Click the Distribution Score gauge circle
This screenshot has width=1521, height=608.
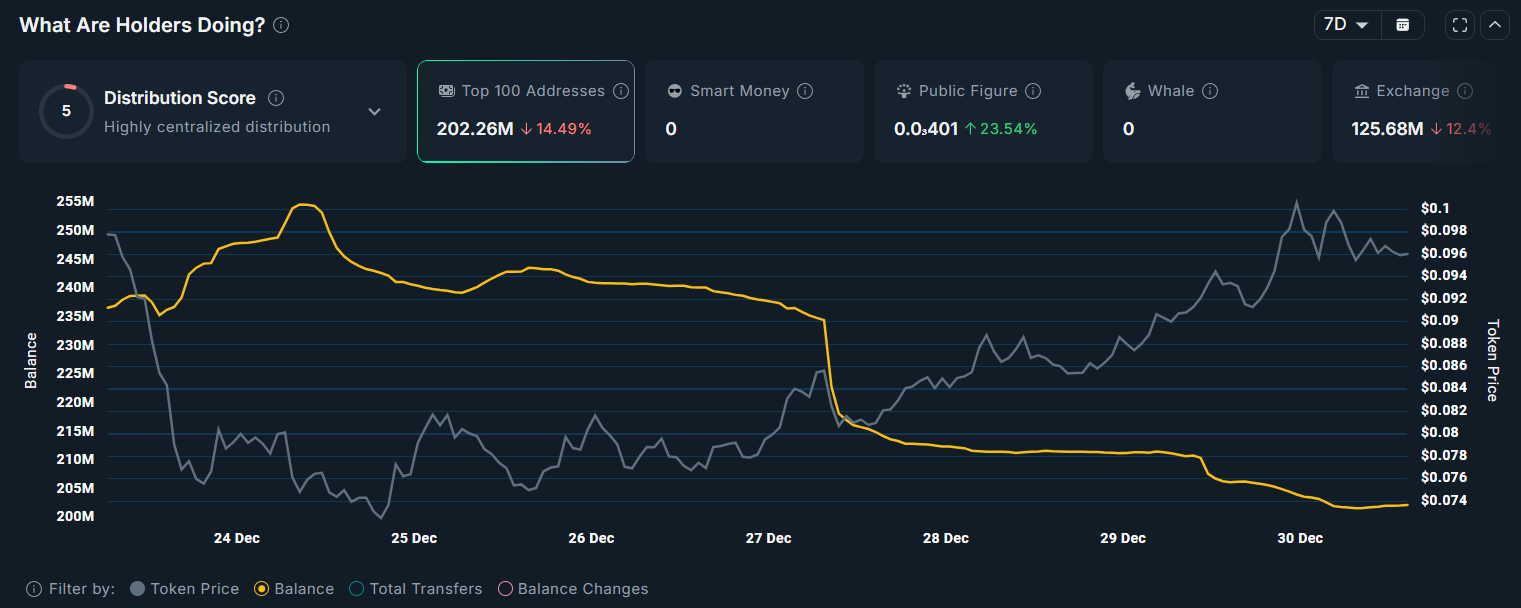coord(66,111)
